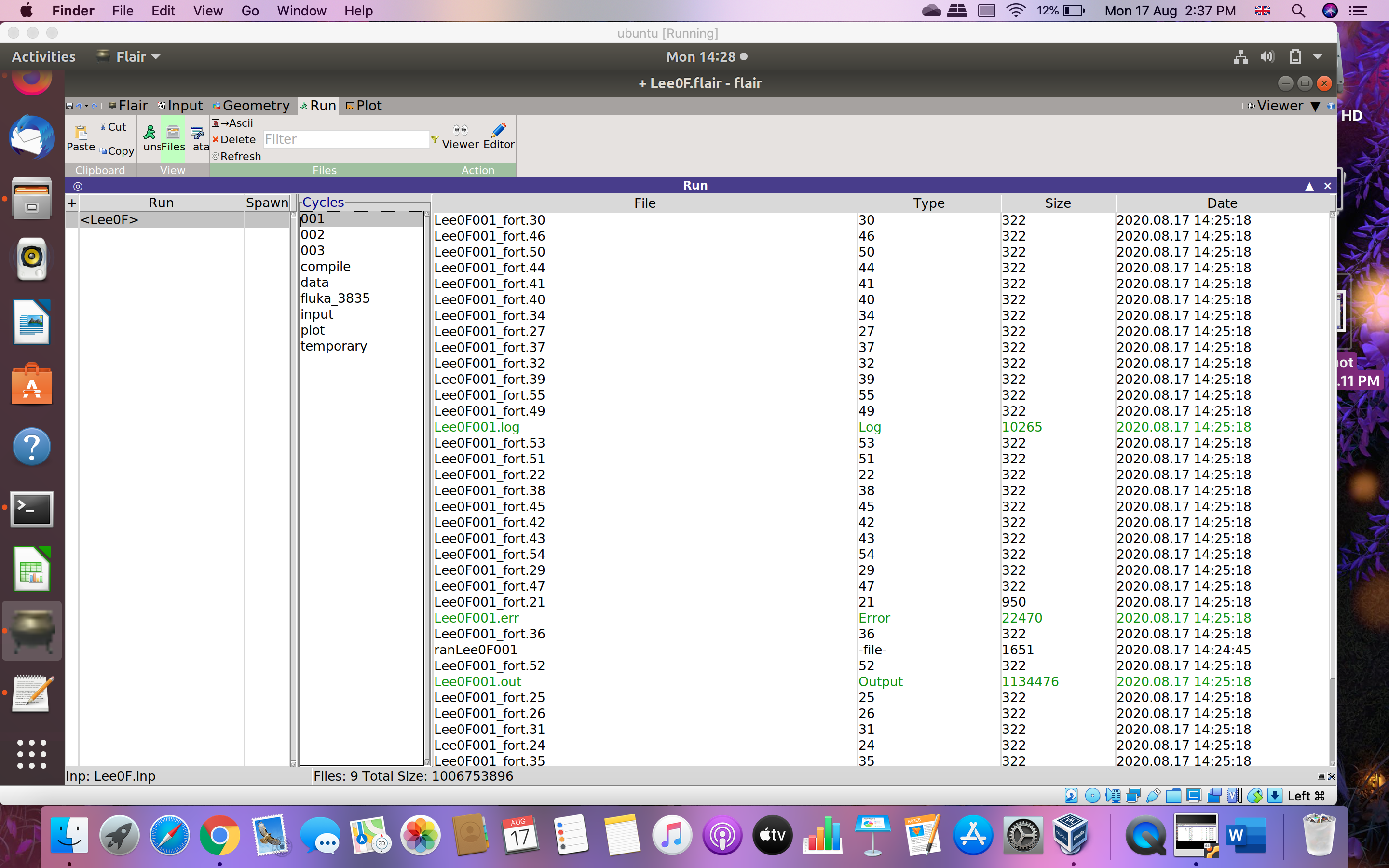Sort files by the Size column header

(x=1057, y=203)
